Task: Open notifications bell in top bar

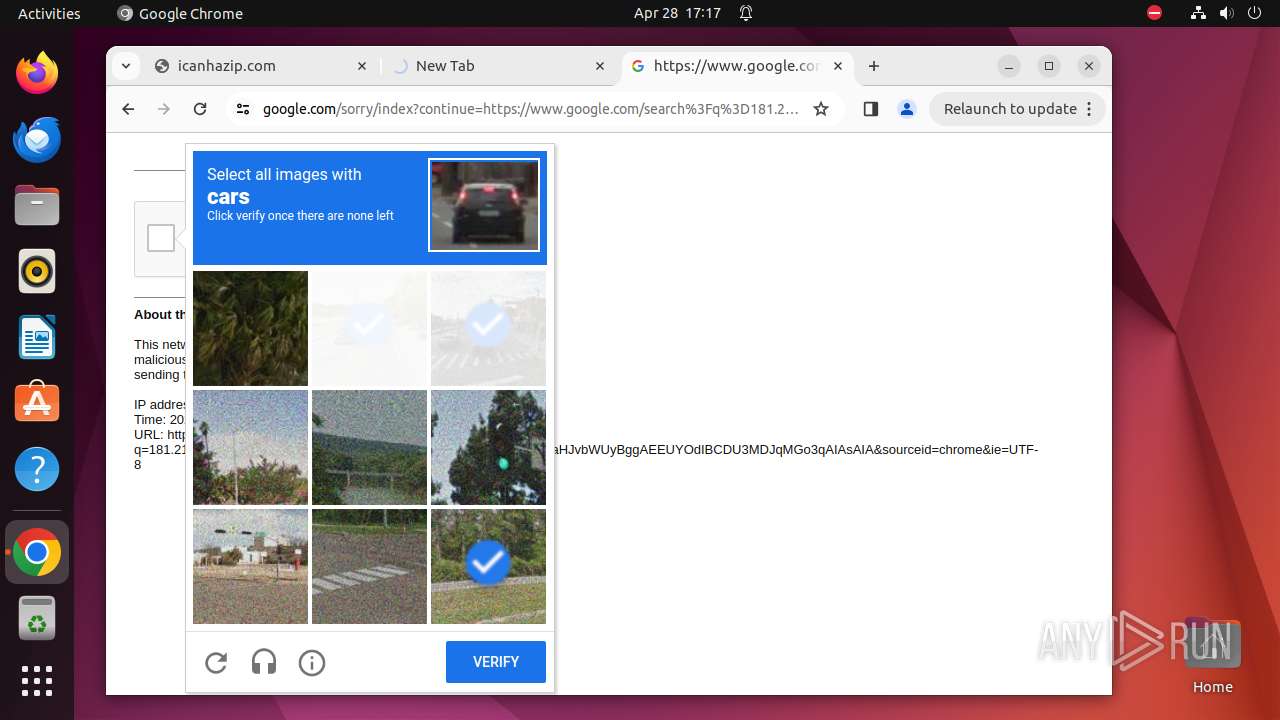Action: (x=746, y=13)
